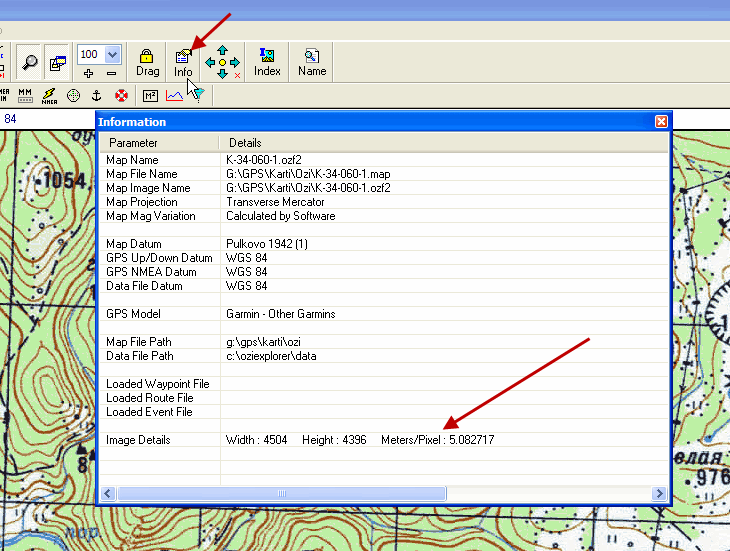Click the NMEA lightning icon
This screenshot has height=551, width=730.
point(49,96)
